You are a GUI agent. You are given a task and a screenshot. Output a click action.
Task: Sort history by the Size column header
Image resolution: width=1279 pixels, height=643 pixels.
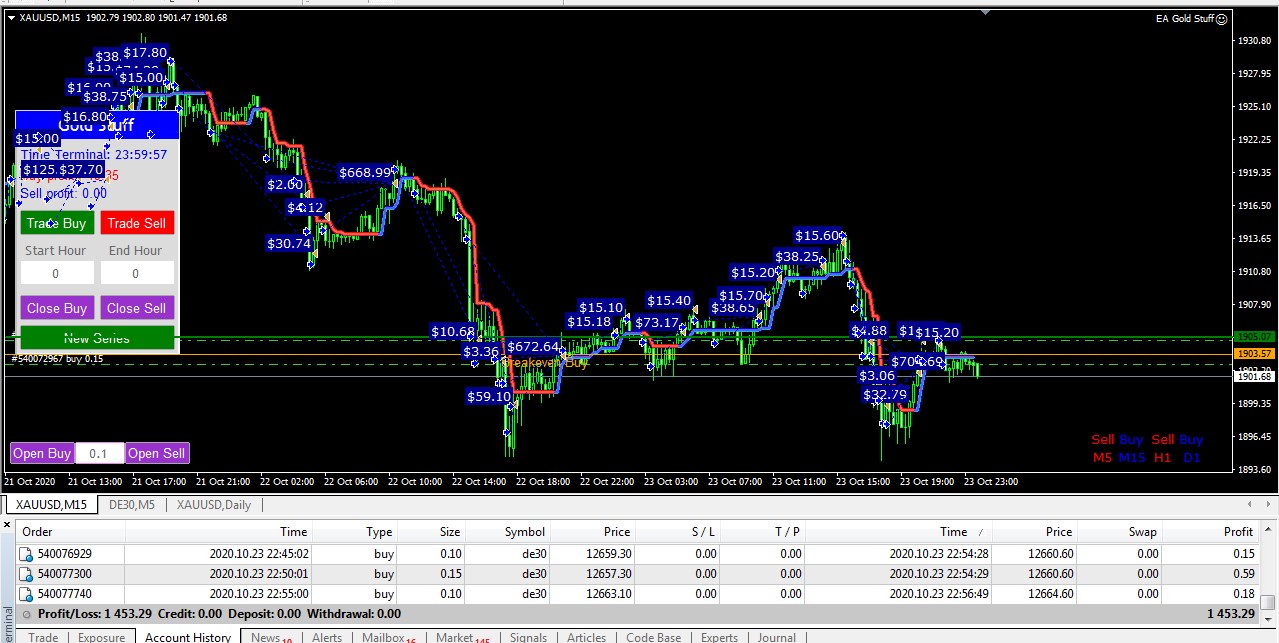pos(433,532)
